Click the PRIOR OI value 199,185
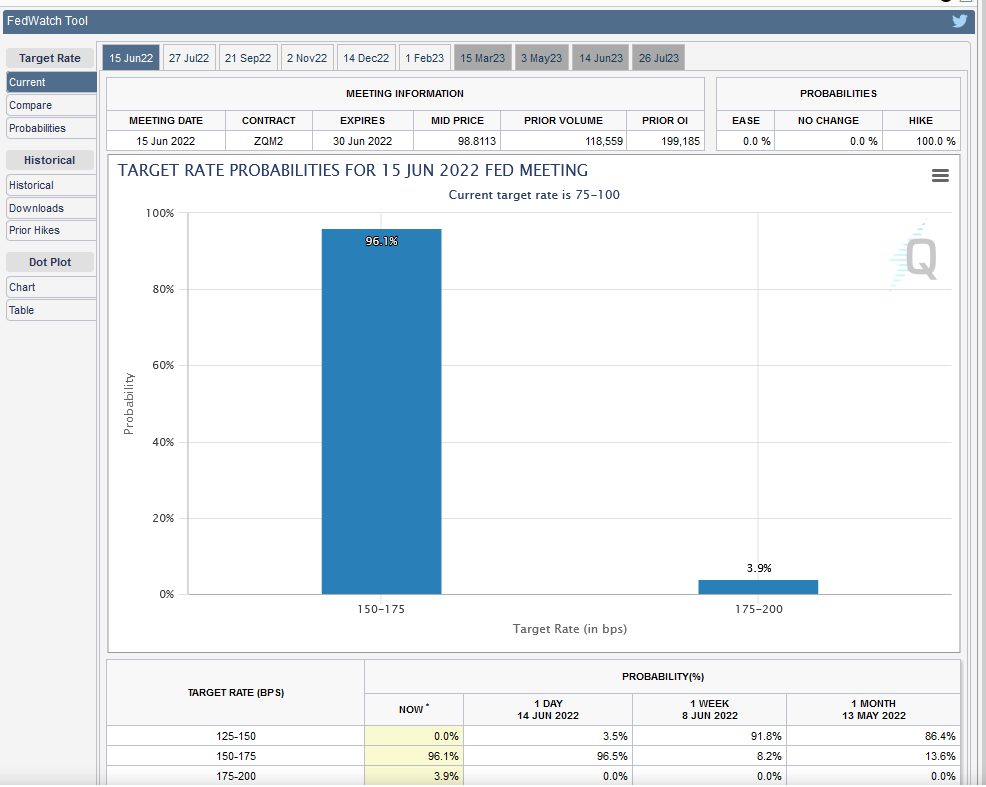The height and width of the screenshot is (787, 986). click(x=680, y=141)
